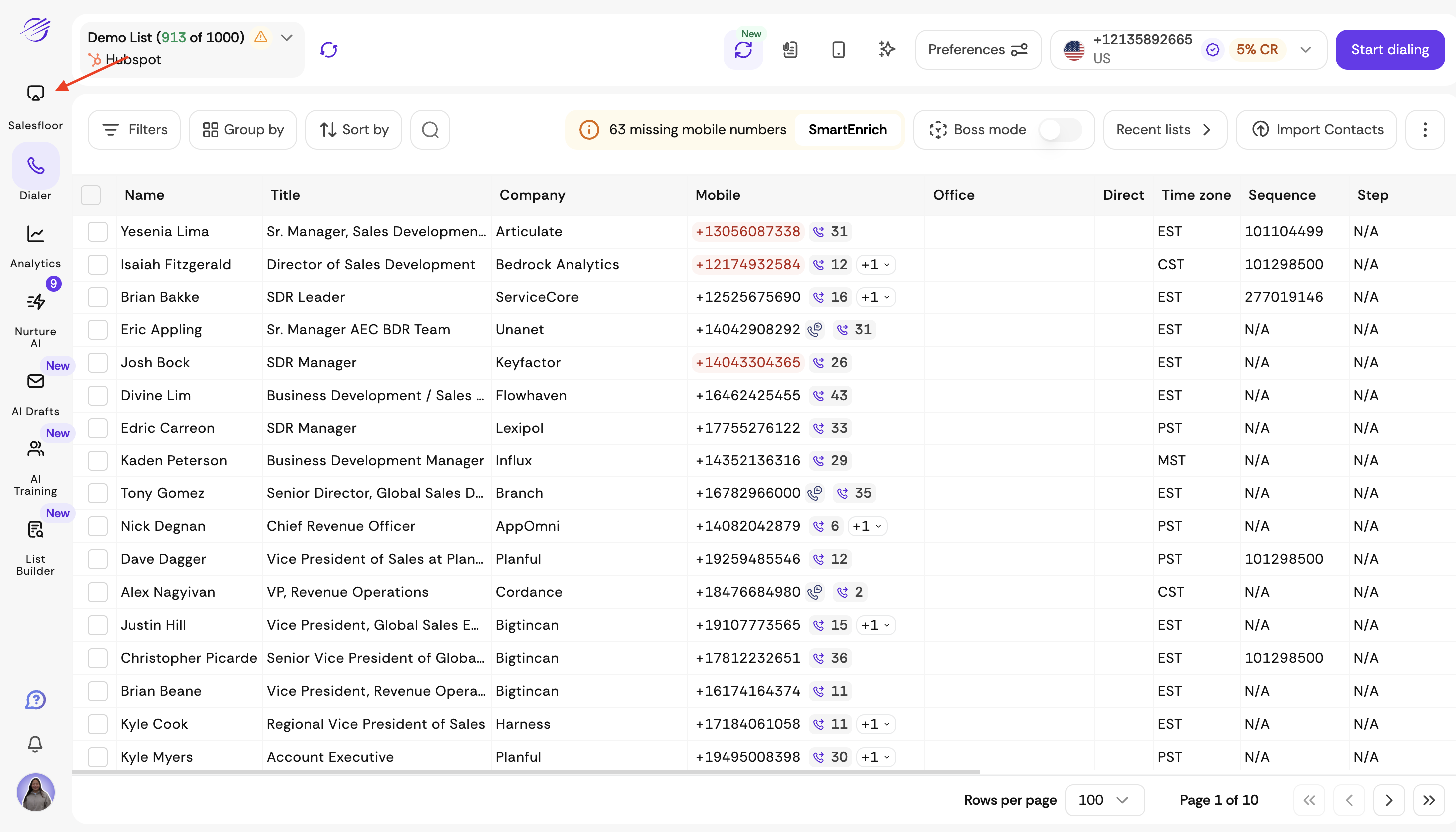This screenshot has width=1456, height=832.
Task: Open the List Builder panel
Action: pyautogui.click(x=35, y=529)
